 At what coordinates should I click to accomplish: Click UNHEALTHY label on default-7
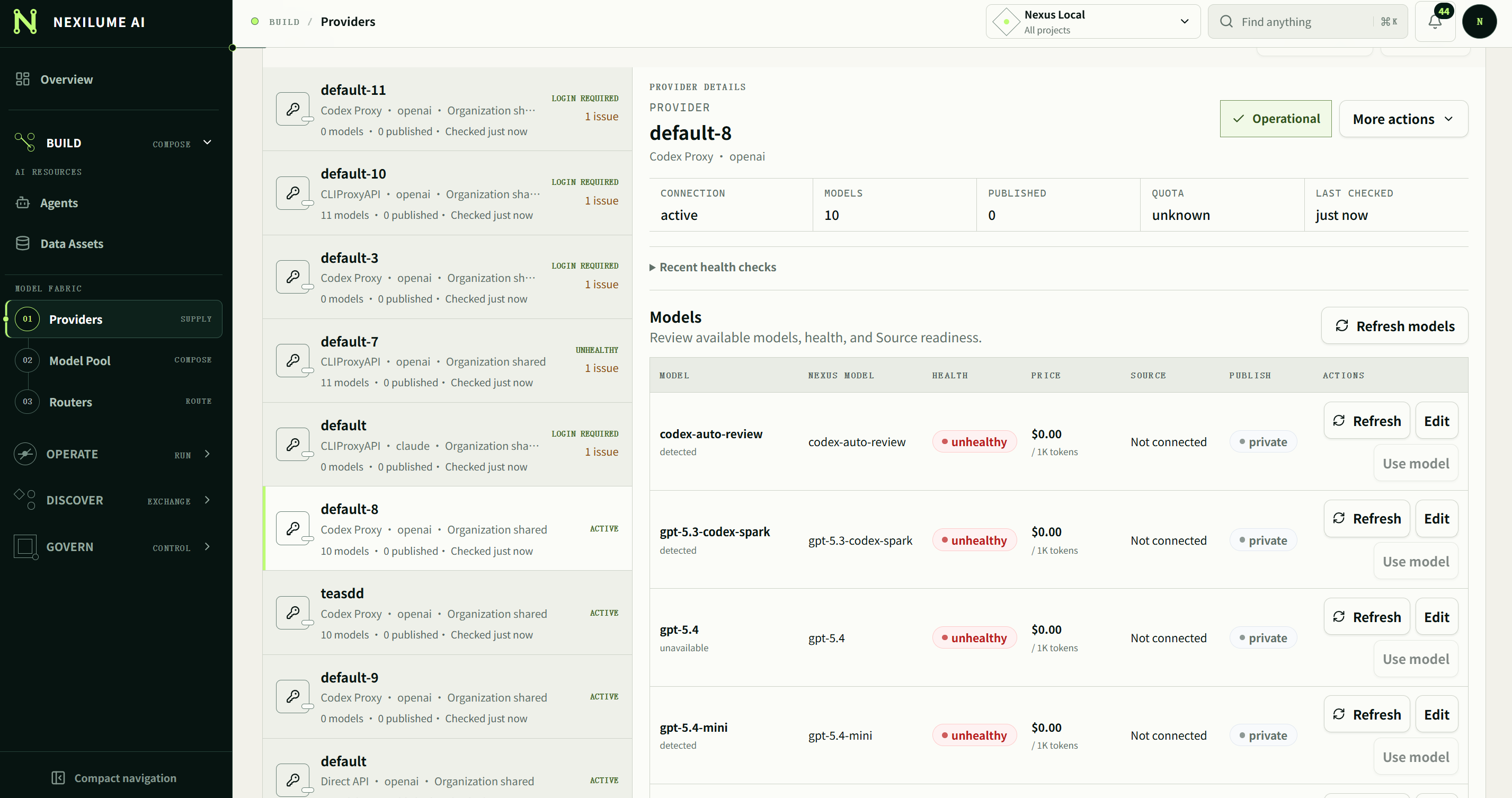click(597, 350)
